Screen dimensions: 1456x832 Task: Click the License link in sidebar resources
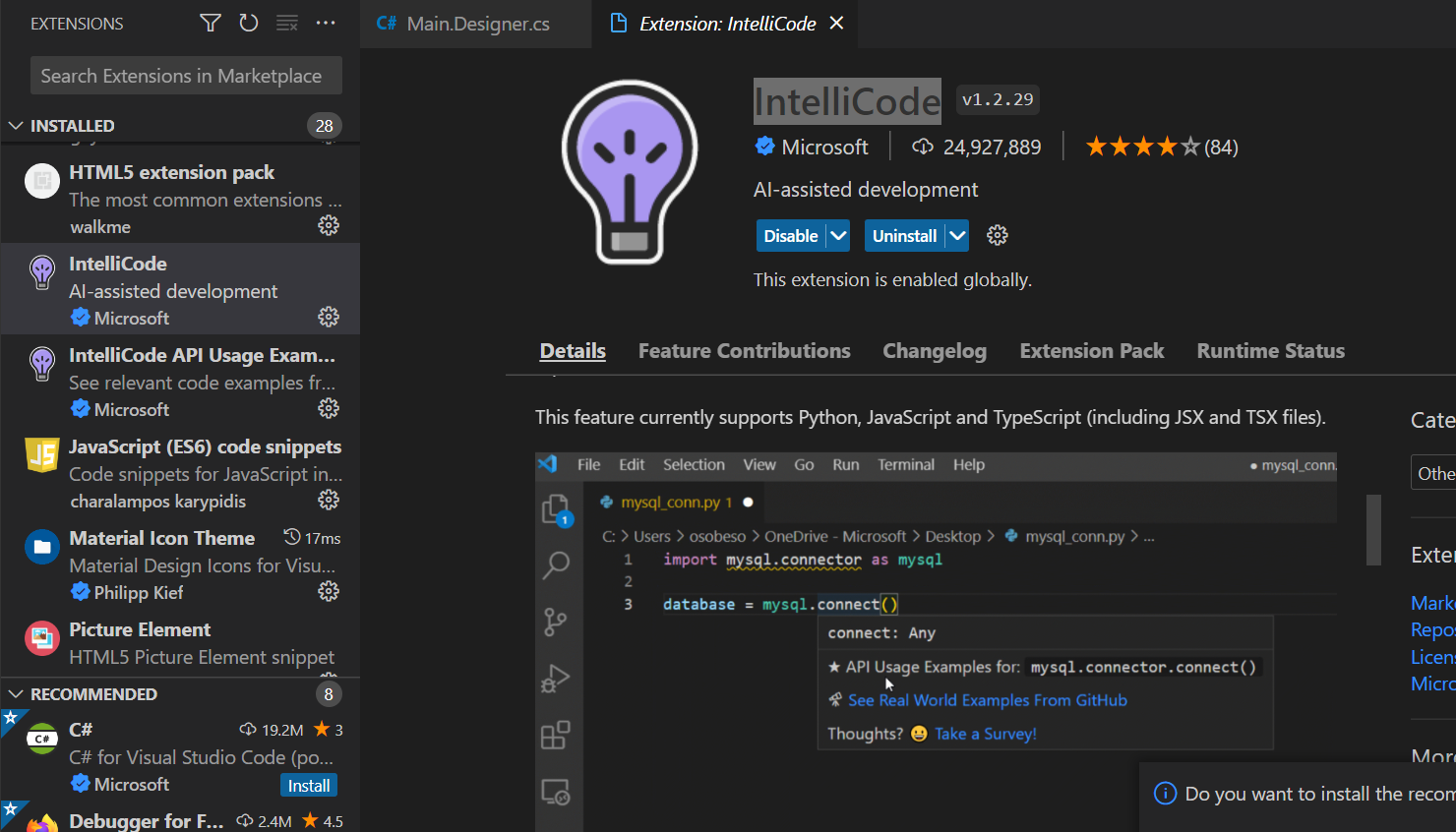pos(1432,656)
